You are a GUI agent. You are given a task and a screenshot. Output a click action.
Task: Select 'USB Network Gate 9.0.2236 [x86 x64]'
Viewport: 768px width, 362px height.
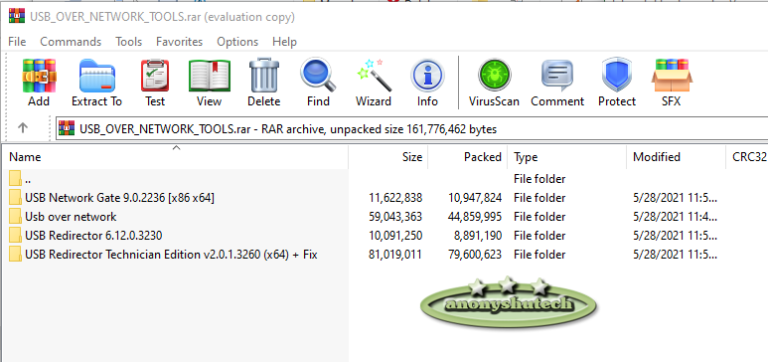tap(120, 198)
